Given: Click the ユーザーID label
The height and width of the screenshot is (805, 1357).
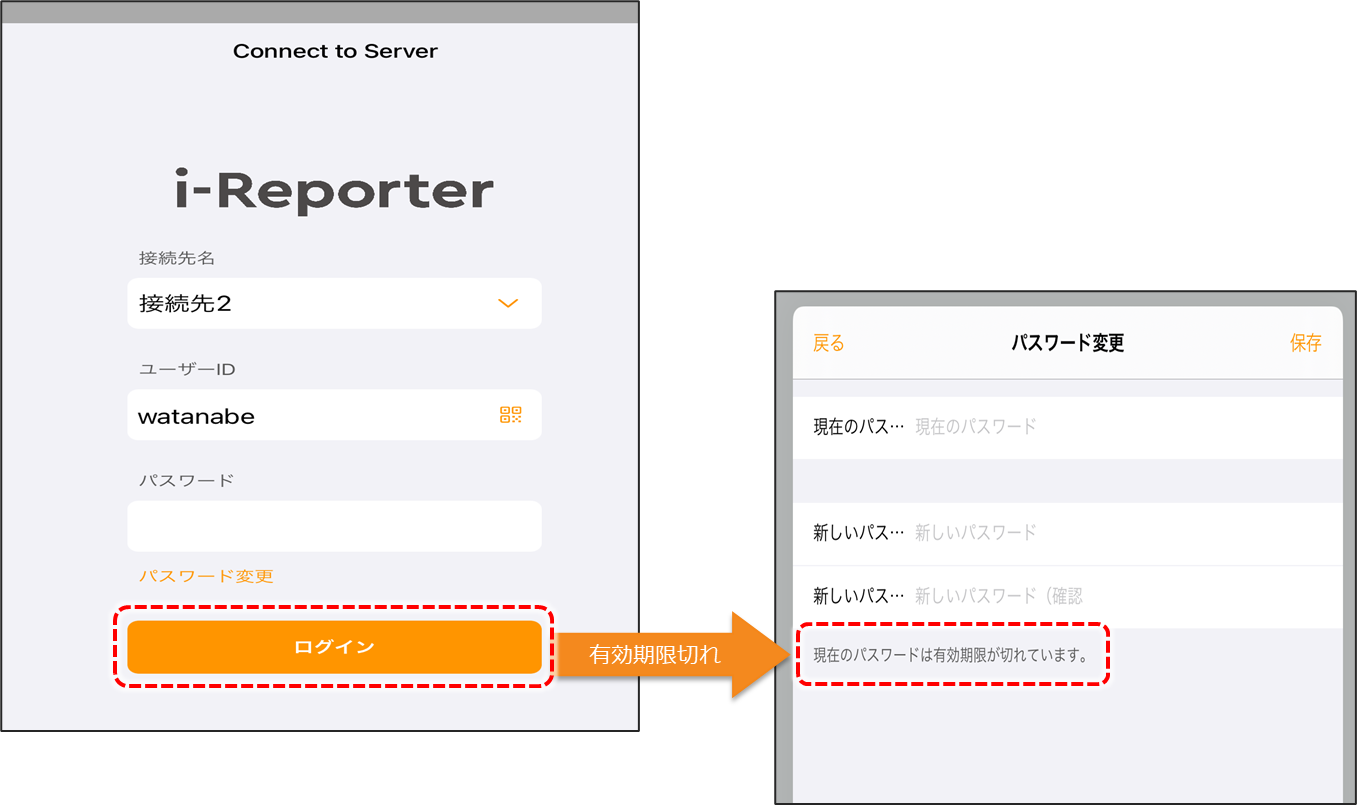Looking at the screenshot, I should (x=186, y=369).
